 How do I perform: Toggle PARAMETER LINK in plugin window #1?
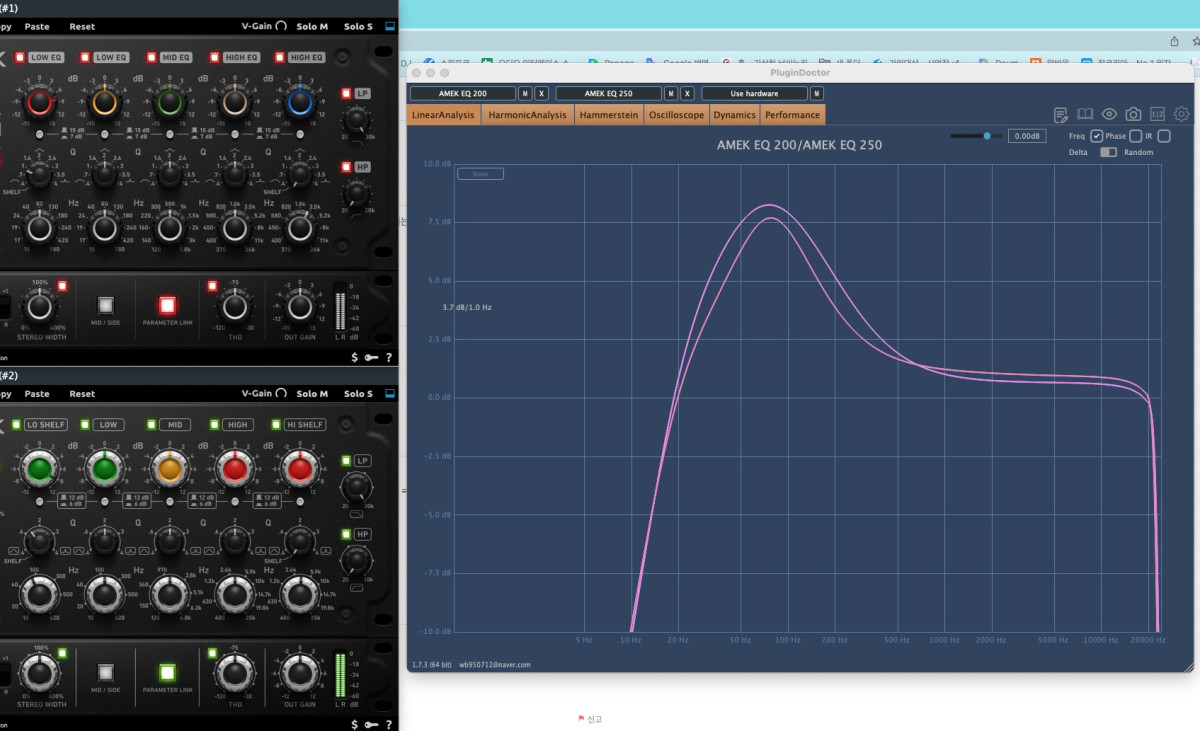pos(167,305)
